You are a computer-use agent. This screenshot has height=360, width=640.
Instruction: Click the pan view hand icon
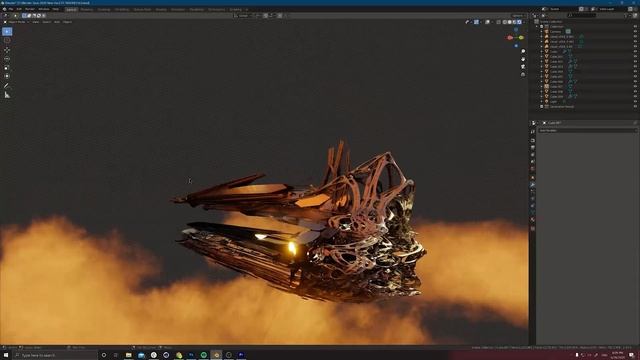click(x=523, y=59)
